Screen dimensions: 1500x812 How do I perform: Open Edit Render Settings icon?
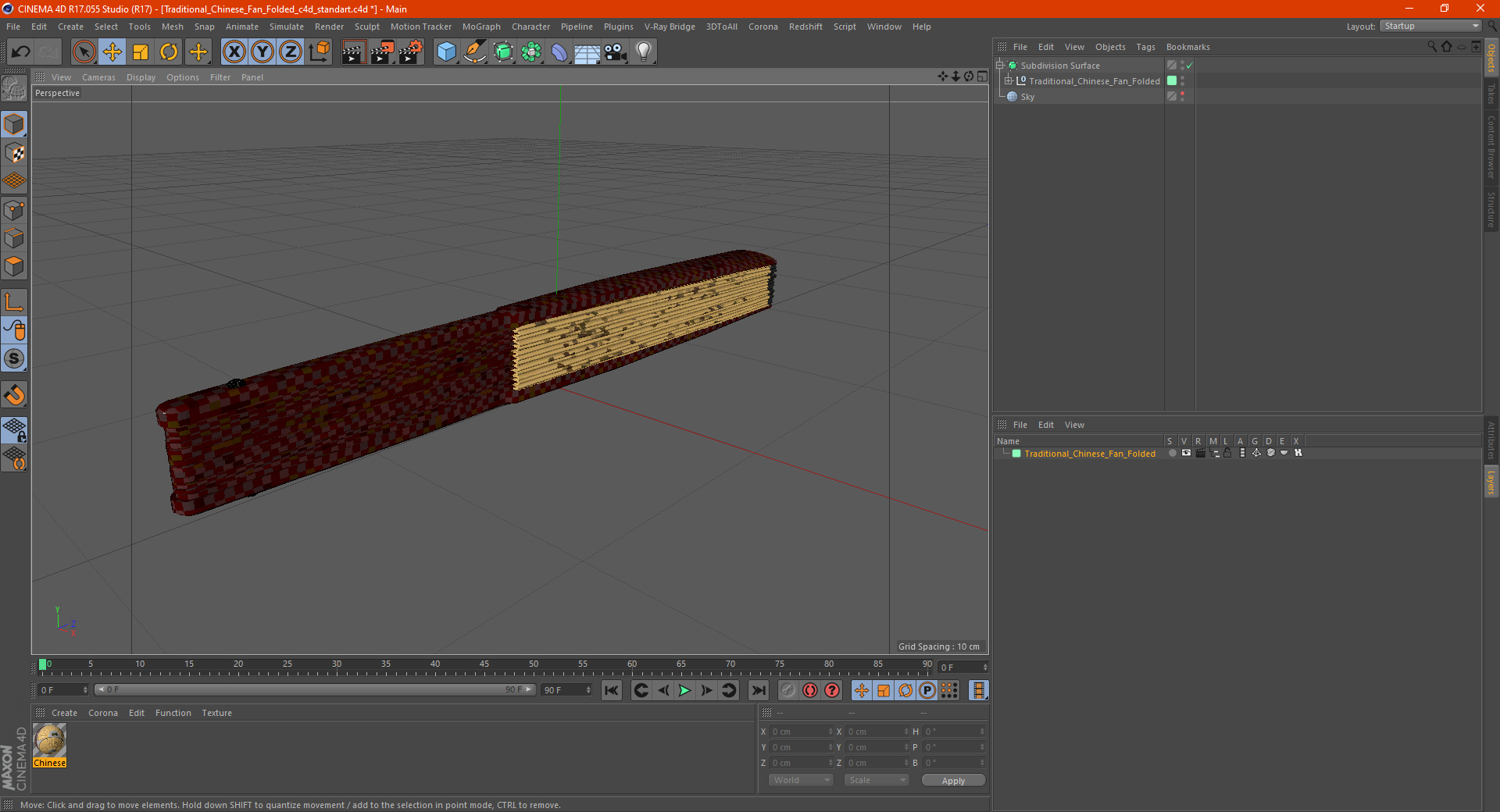click(x=411, y=52)
